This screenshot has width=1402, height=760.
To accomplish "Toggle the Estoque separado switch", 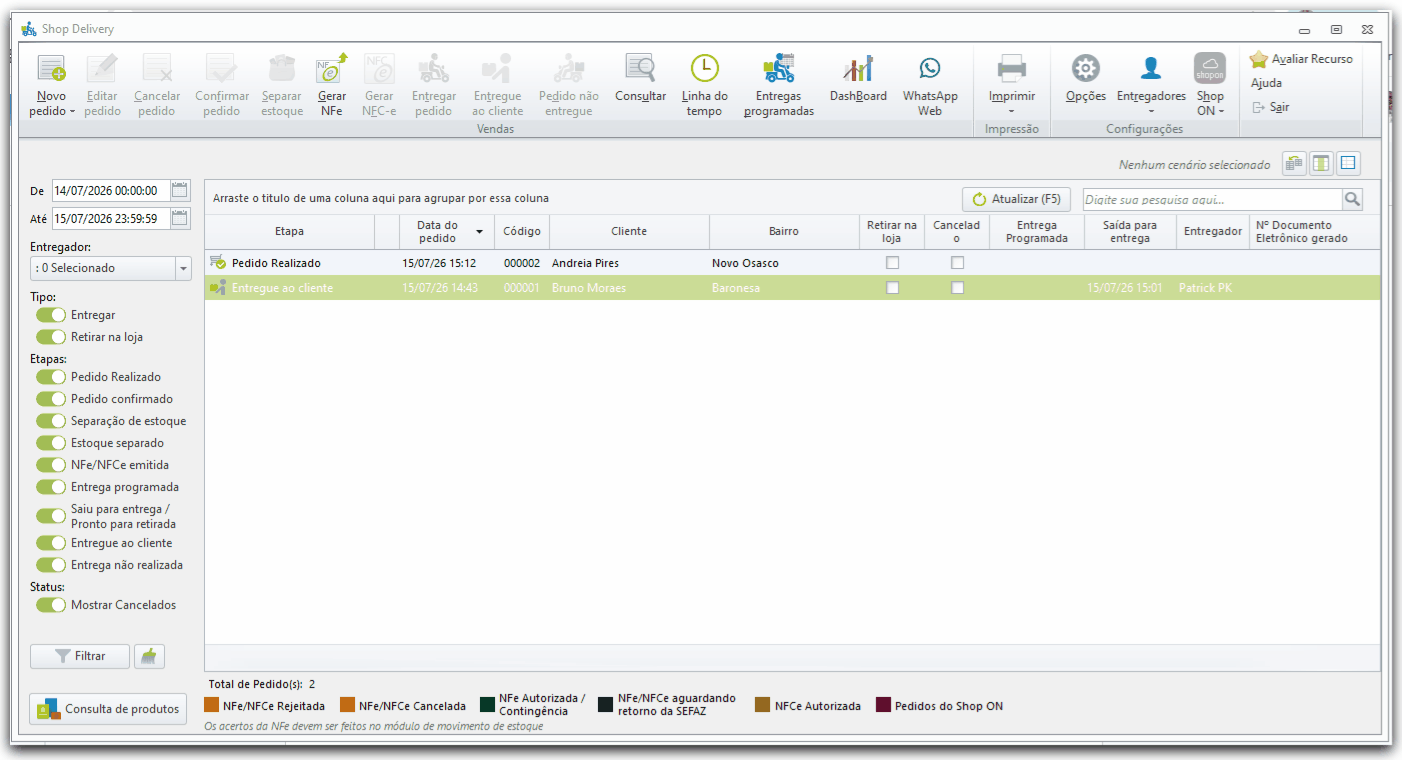I will tap(51, 443).
